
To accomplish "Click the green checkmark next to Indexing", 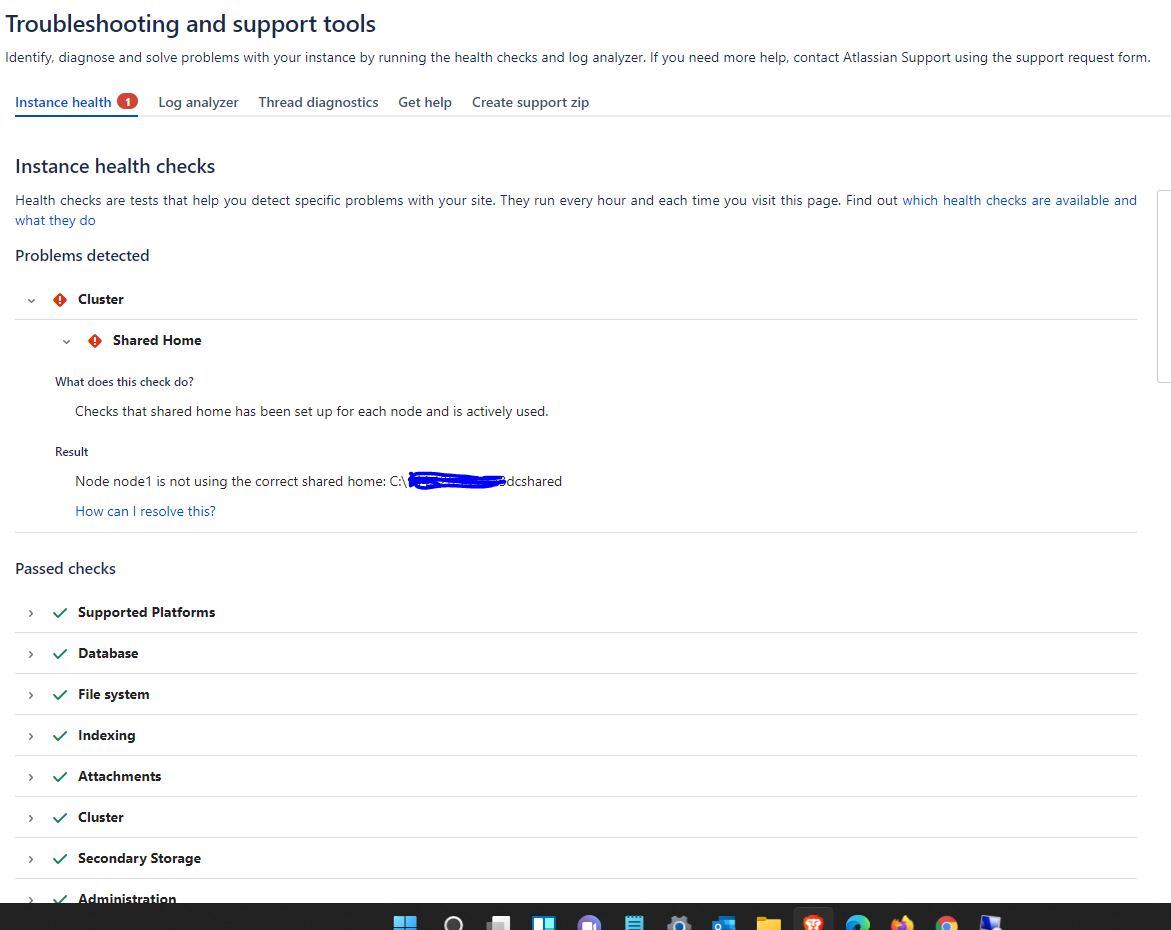I will pyautogui.click(x=60, y=736).
